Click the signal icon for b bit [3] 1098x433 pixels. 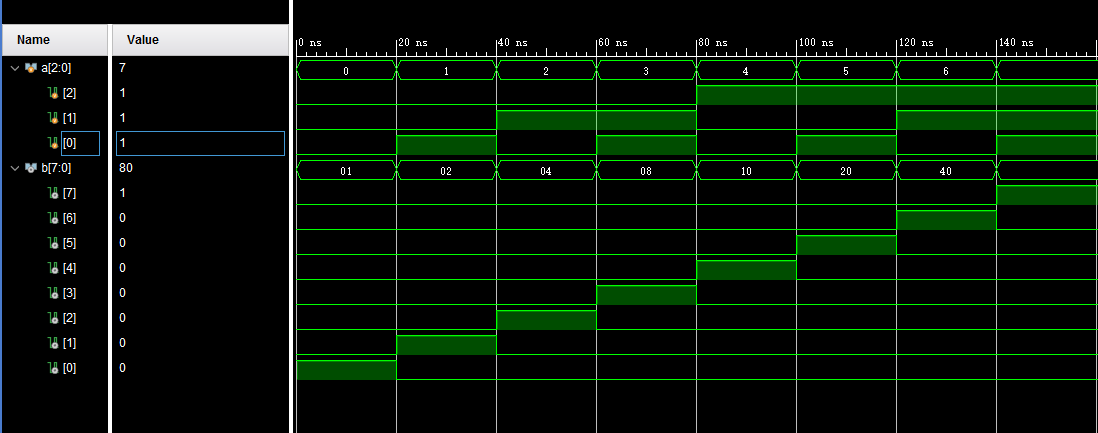(53, 293)
